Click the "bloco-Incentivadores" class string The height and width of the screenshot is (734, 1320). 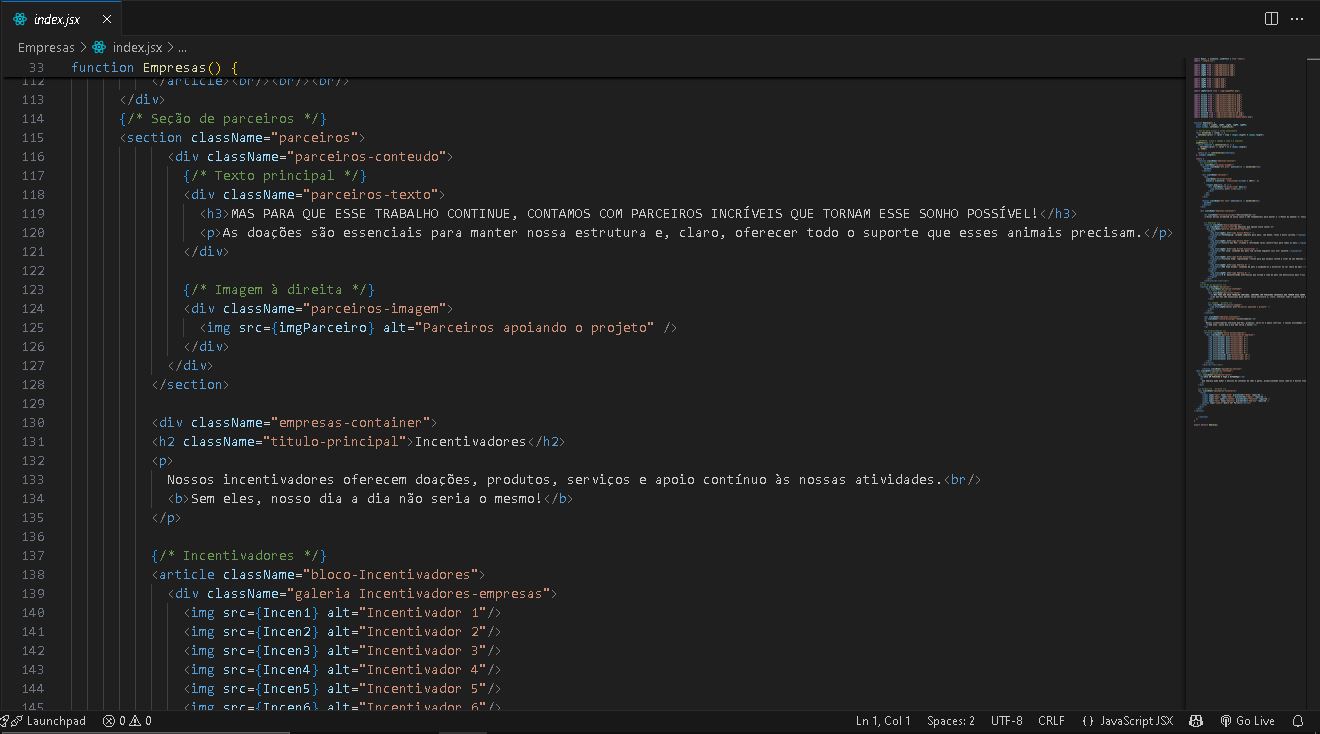click(x=390, y=574)
